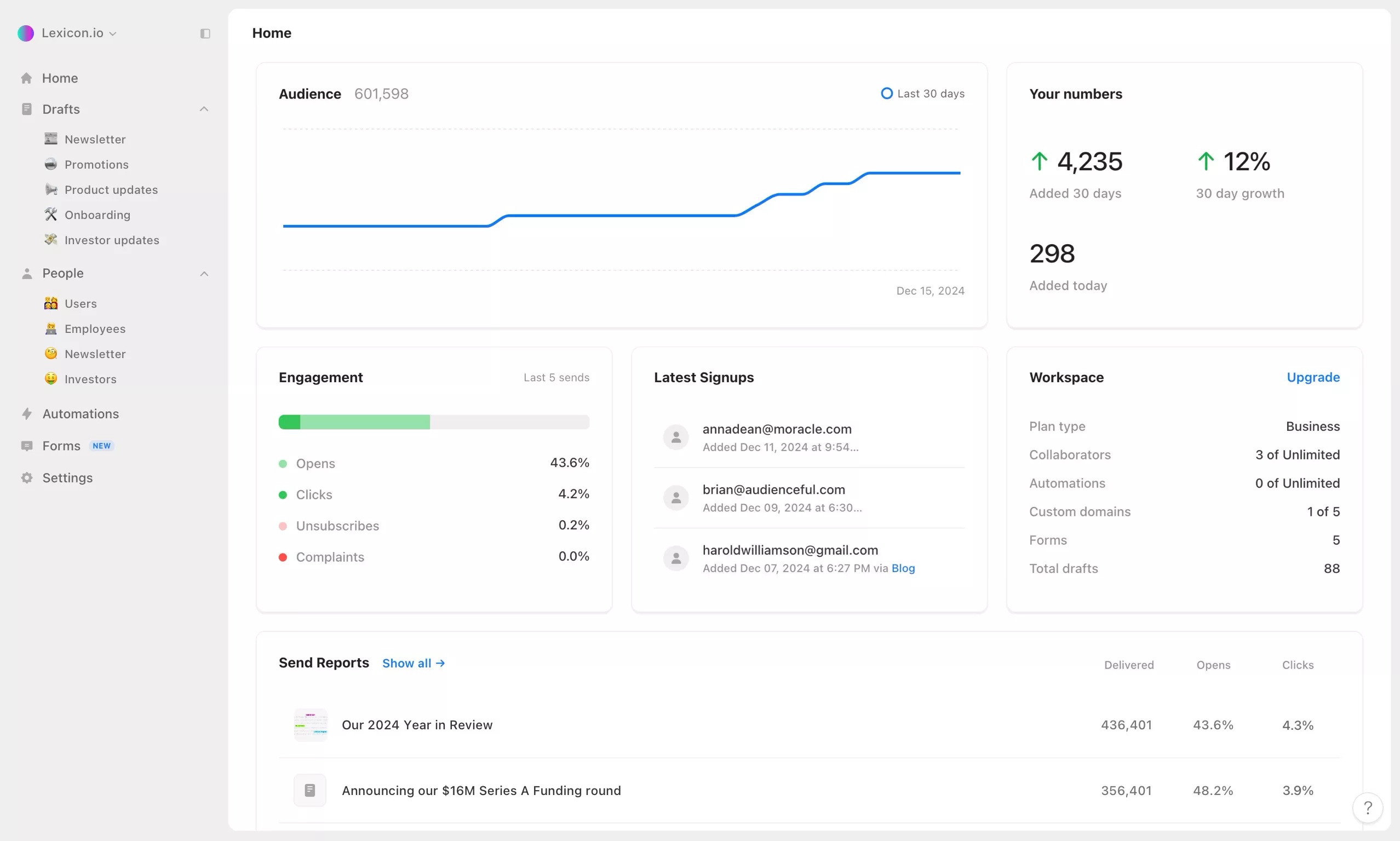The height and width of the screenshot is (841, 1400).
Task: Open the Investors people list
Action: (91, 379)
